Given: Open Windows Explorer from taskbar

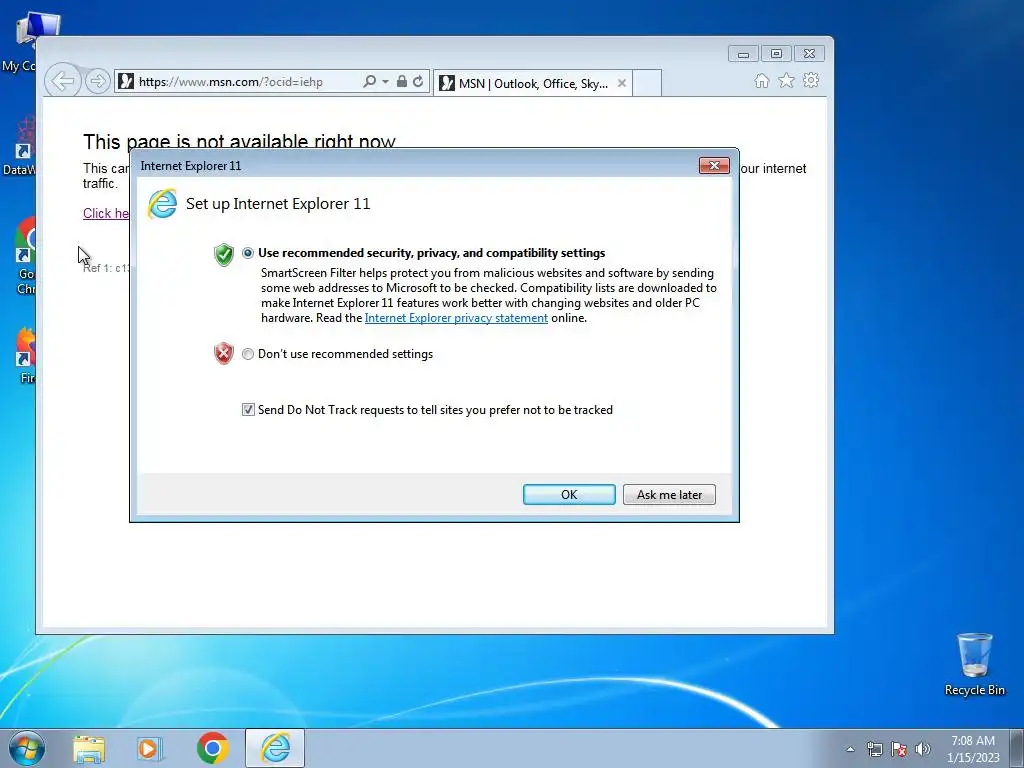Looking at the screenshot, I should 89,748.
